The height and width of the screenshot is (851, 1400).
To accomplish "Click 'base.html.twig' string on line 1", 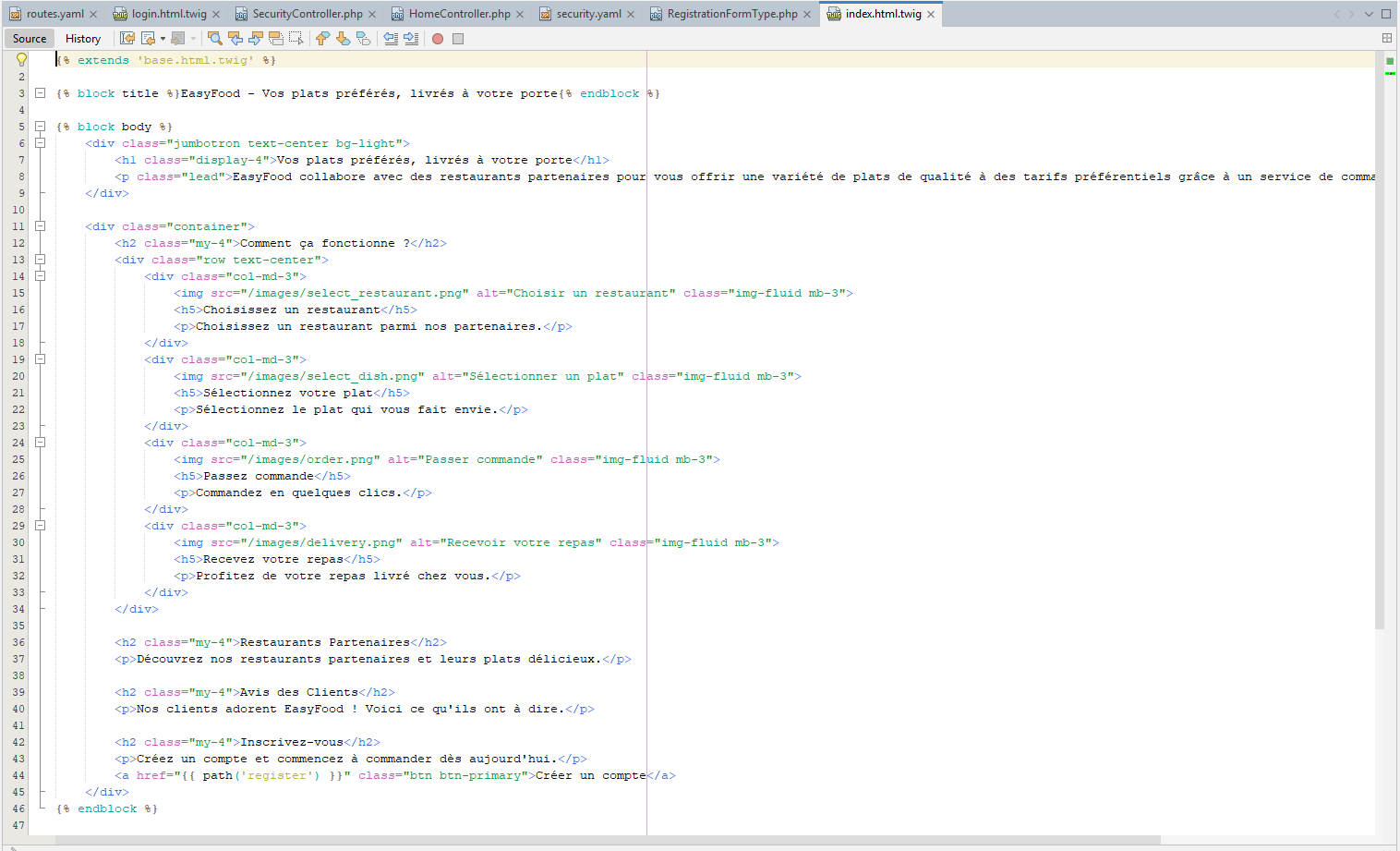I will click(196, 60).
